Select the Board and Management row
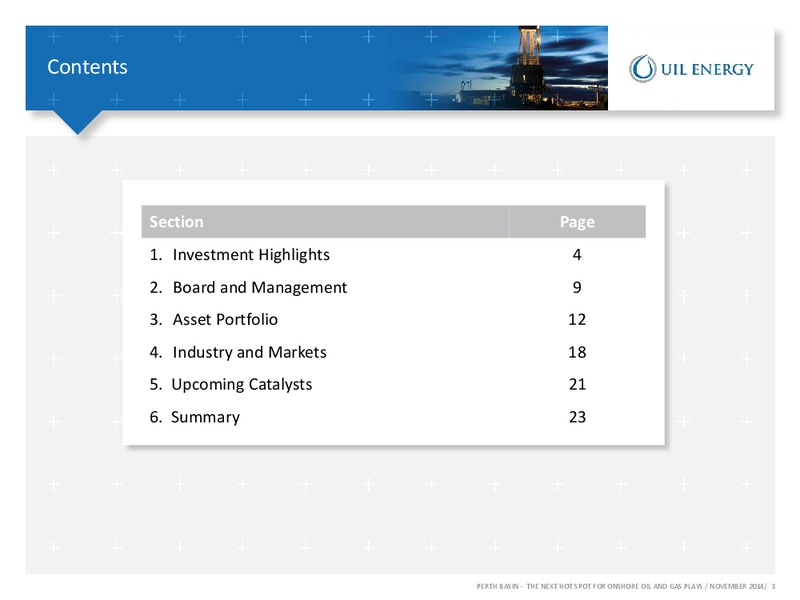The height and width of the screenshot is (600, 800). (393, 287)
